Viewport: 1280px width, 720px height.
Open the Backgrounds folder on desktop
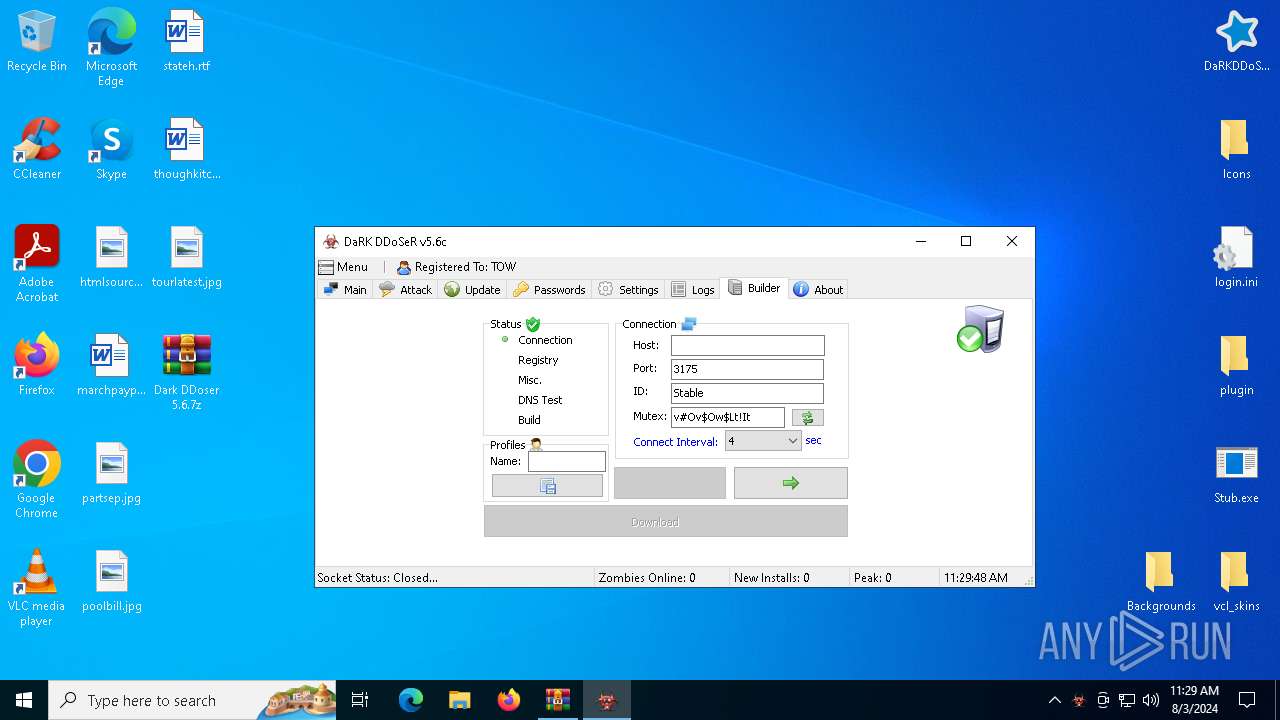pos(1161,582)
